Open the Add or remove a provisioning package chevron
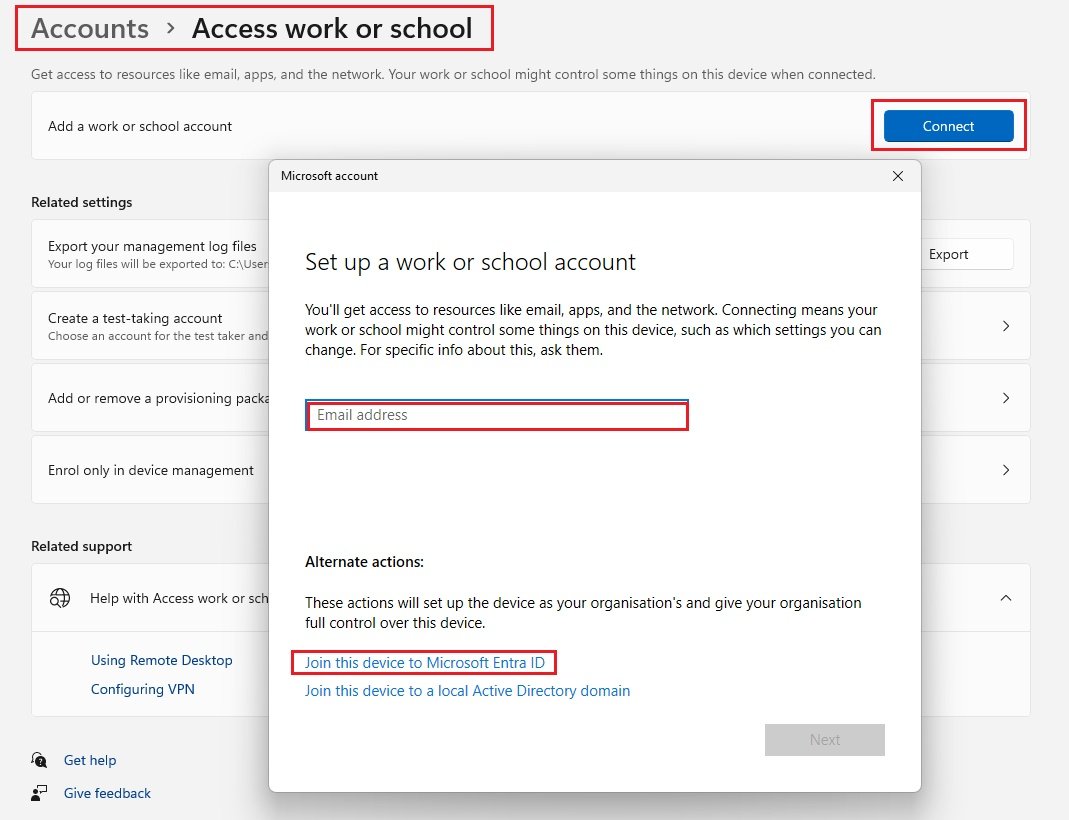1069x820 pixels. click(x=1006, y=398)
